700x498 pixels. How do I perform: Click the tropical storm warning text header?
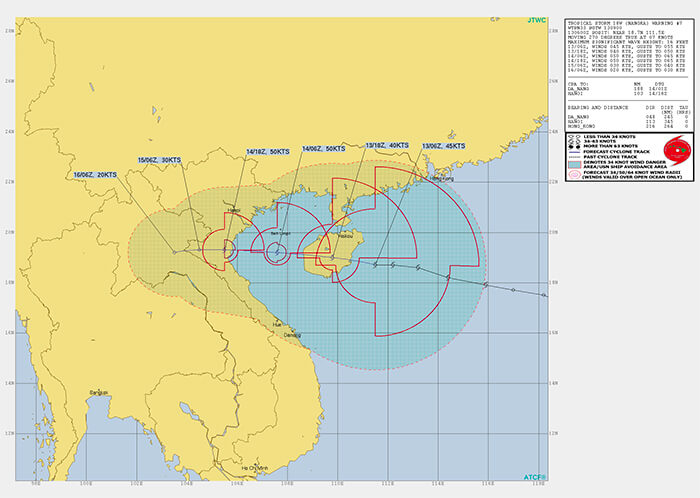pyautogui.click(x=621, y=21)
